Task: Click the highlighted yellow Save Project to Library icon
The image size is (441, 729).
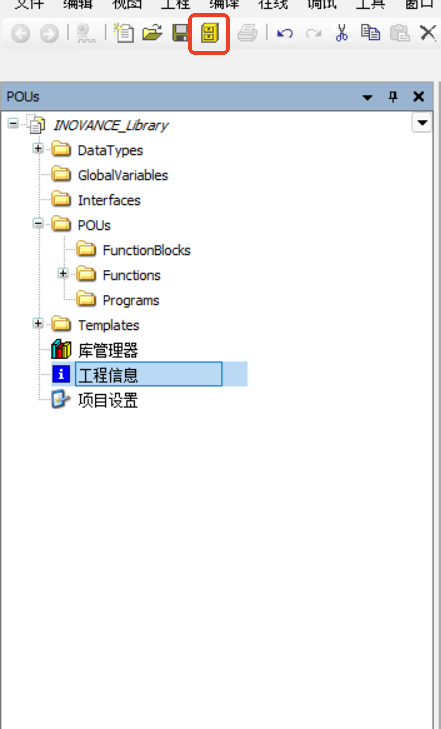Action: (209, 33)
